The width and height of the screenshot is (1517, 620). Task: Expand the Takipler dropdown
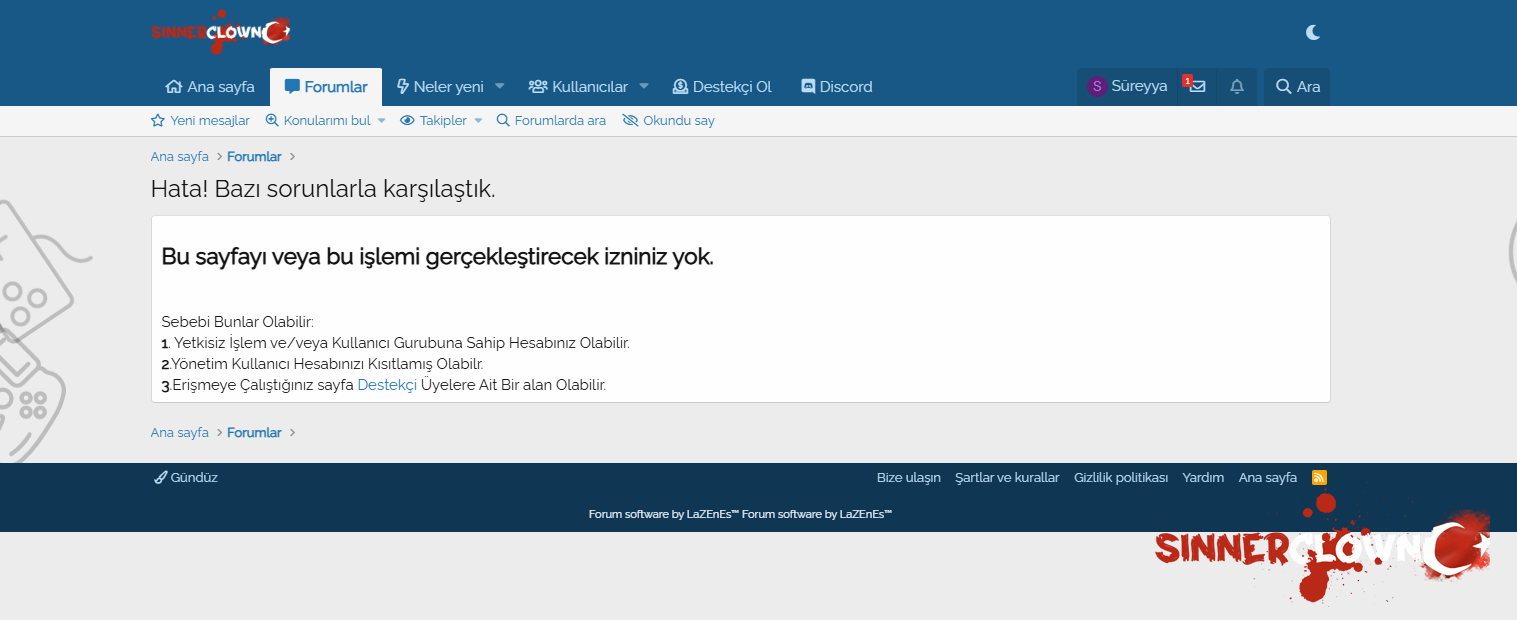(478, 121)
